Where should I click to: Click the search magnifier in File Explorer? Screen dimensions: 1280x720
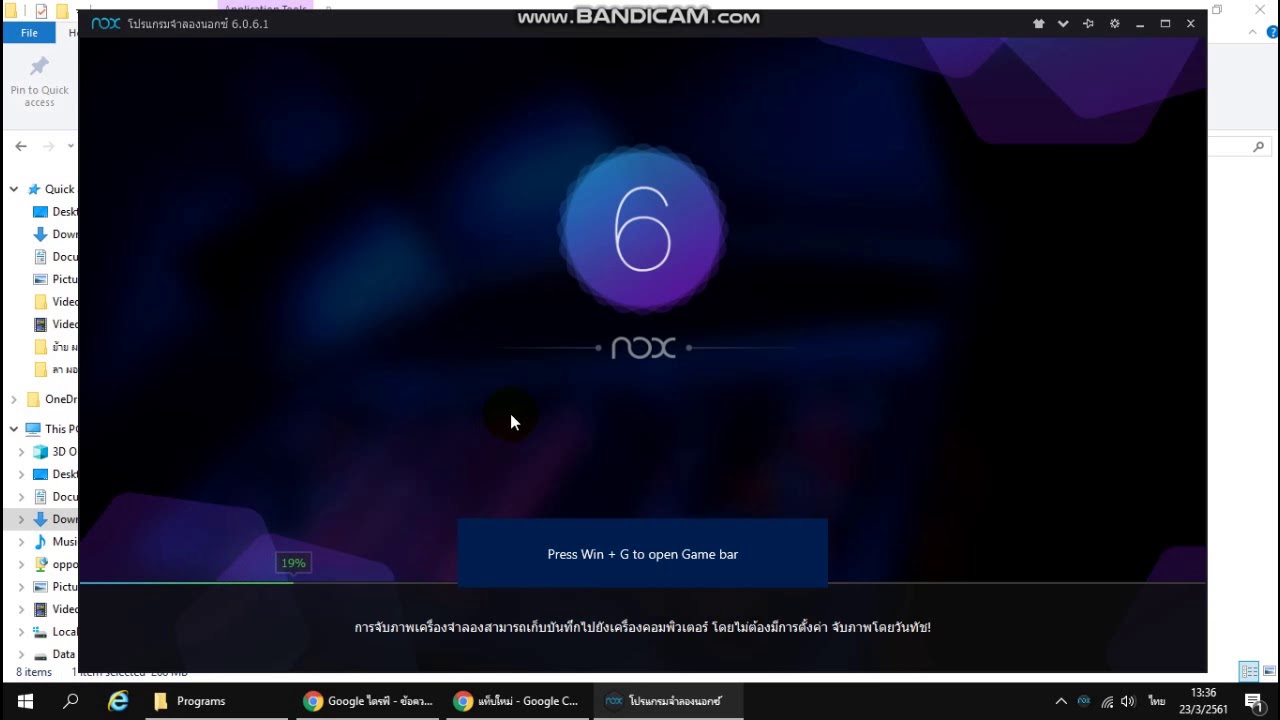click(1259, 146)
